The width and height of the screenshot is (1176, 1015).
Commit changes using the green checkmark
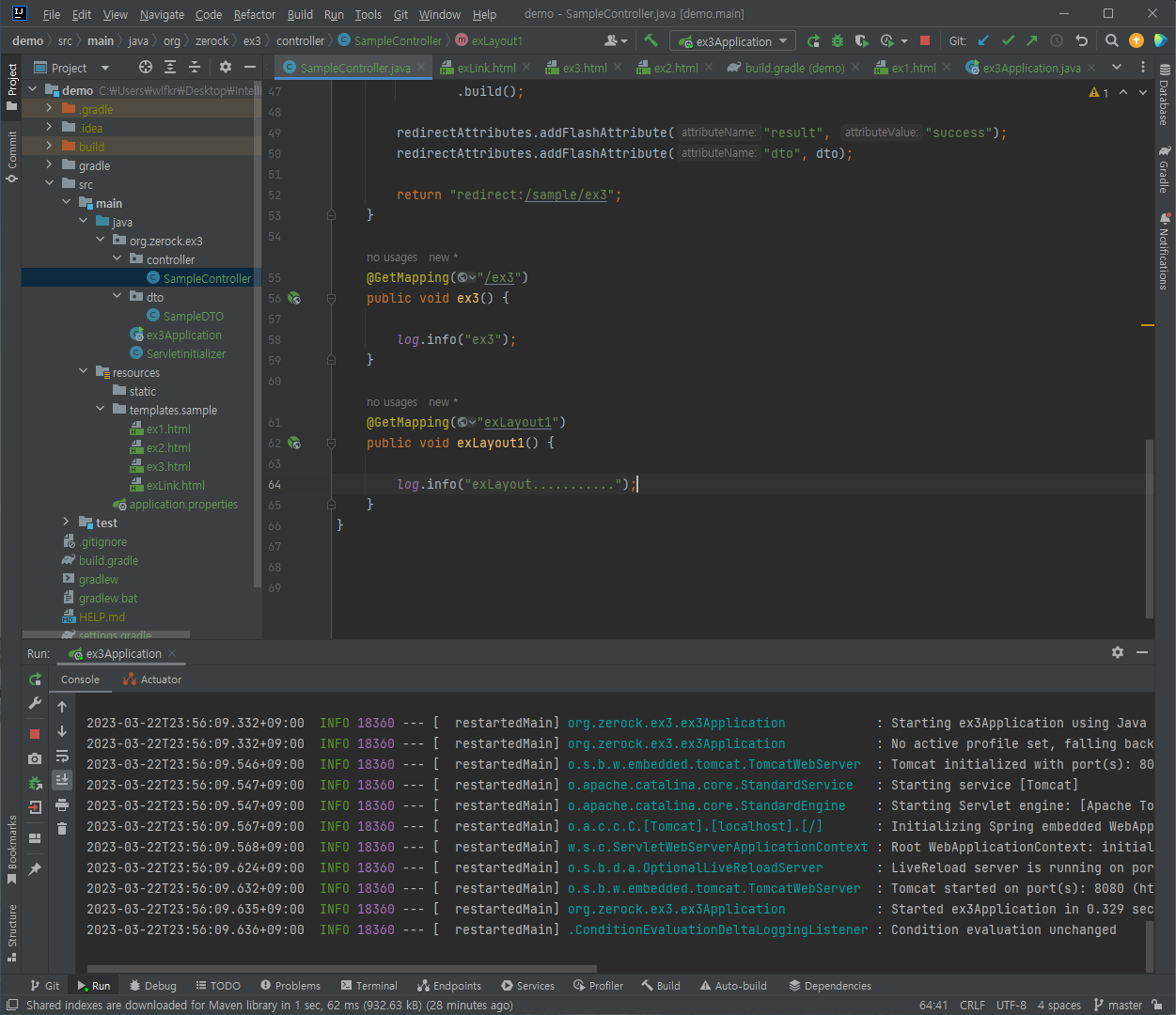(1008, 40)
